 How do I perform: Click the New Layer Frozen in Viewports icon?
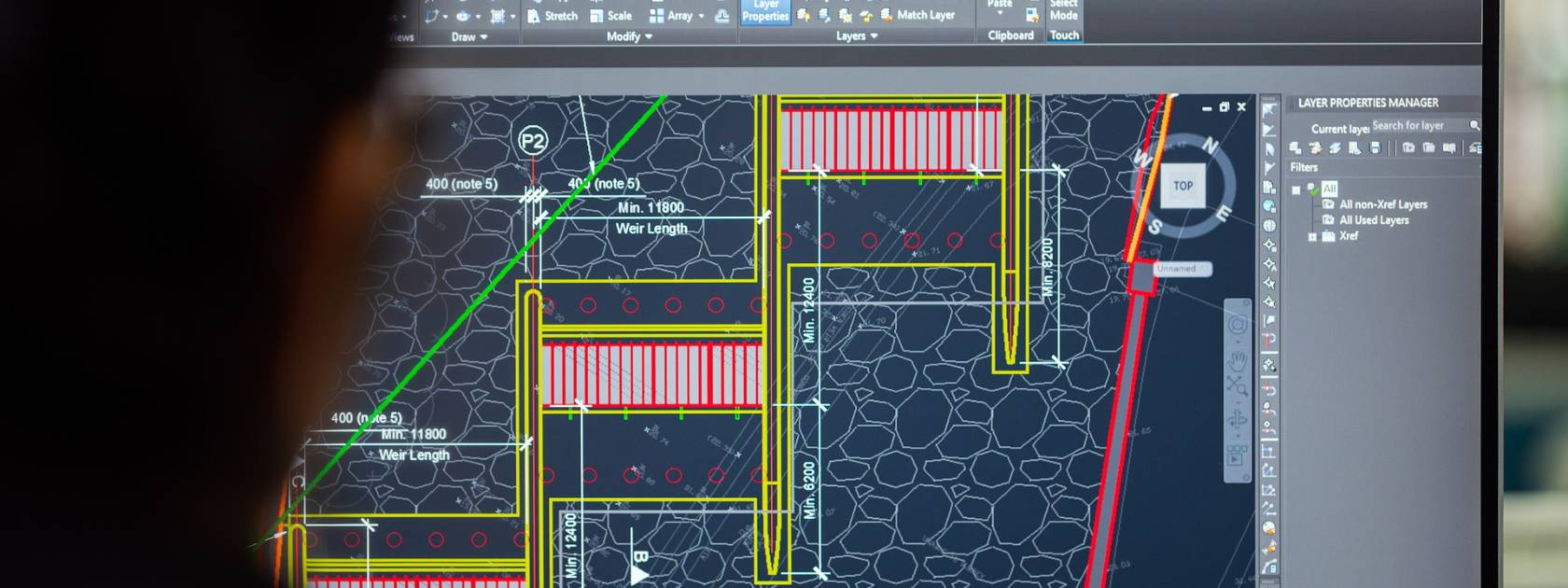(x=1315, y=147)
